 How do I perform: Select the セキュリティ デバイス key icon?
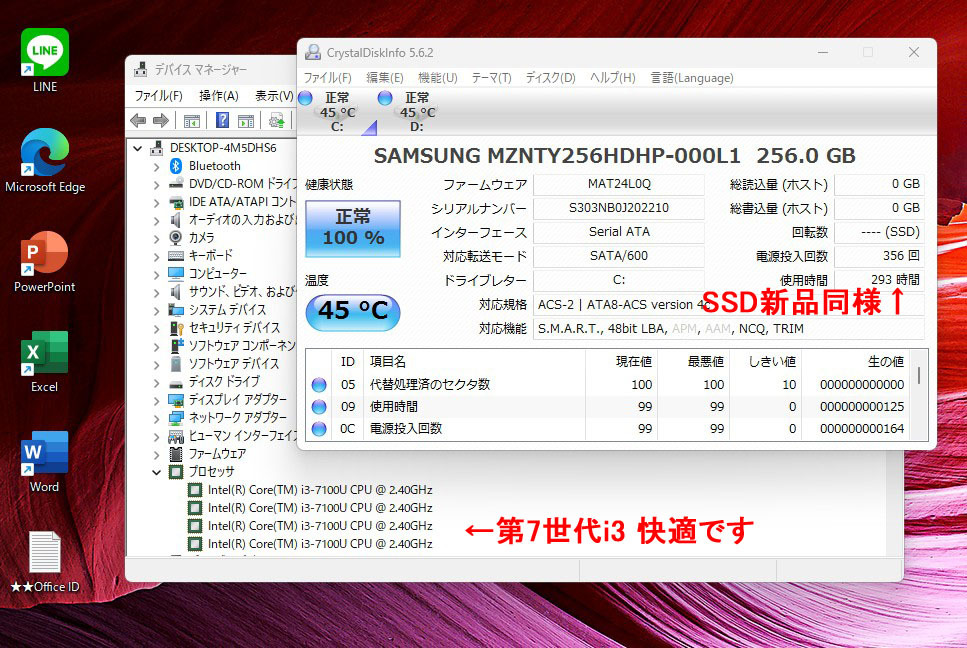176,328
